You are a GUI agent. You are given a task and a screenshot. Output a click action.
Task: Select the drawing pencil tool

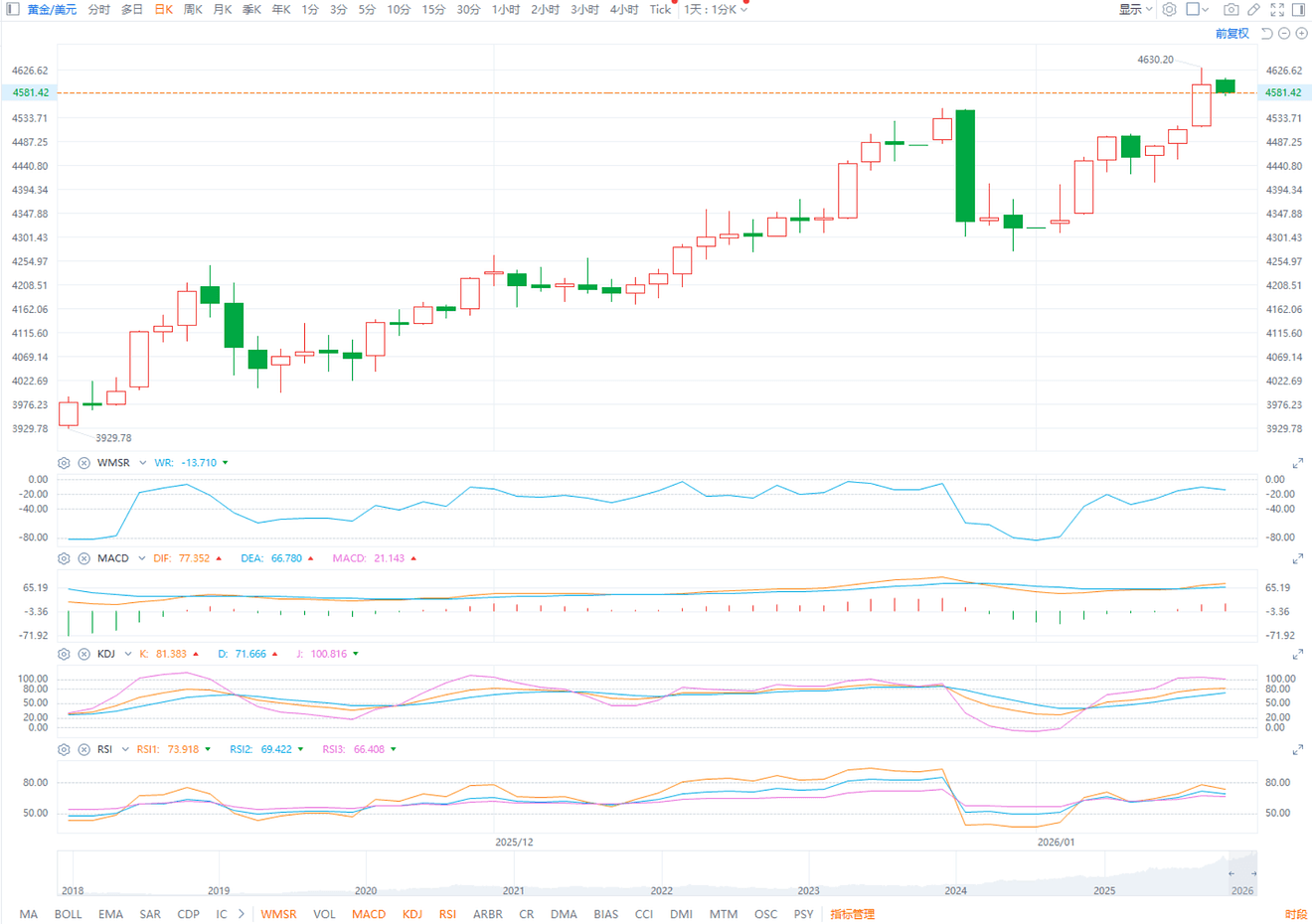pos(1253,9)
